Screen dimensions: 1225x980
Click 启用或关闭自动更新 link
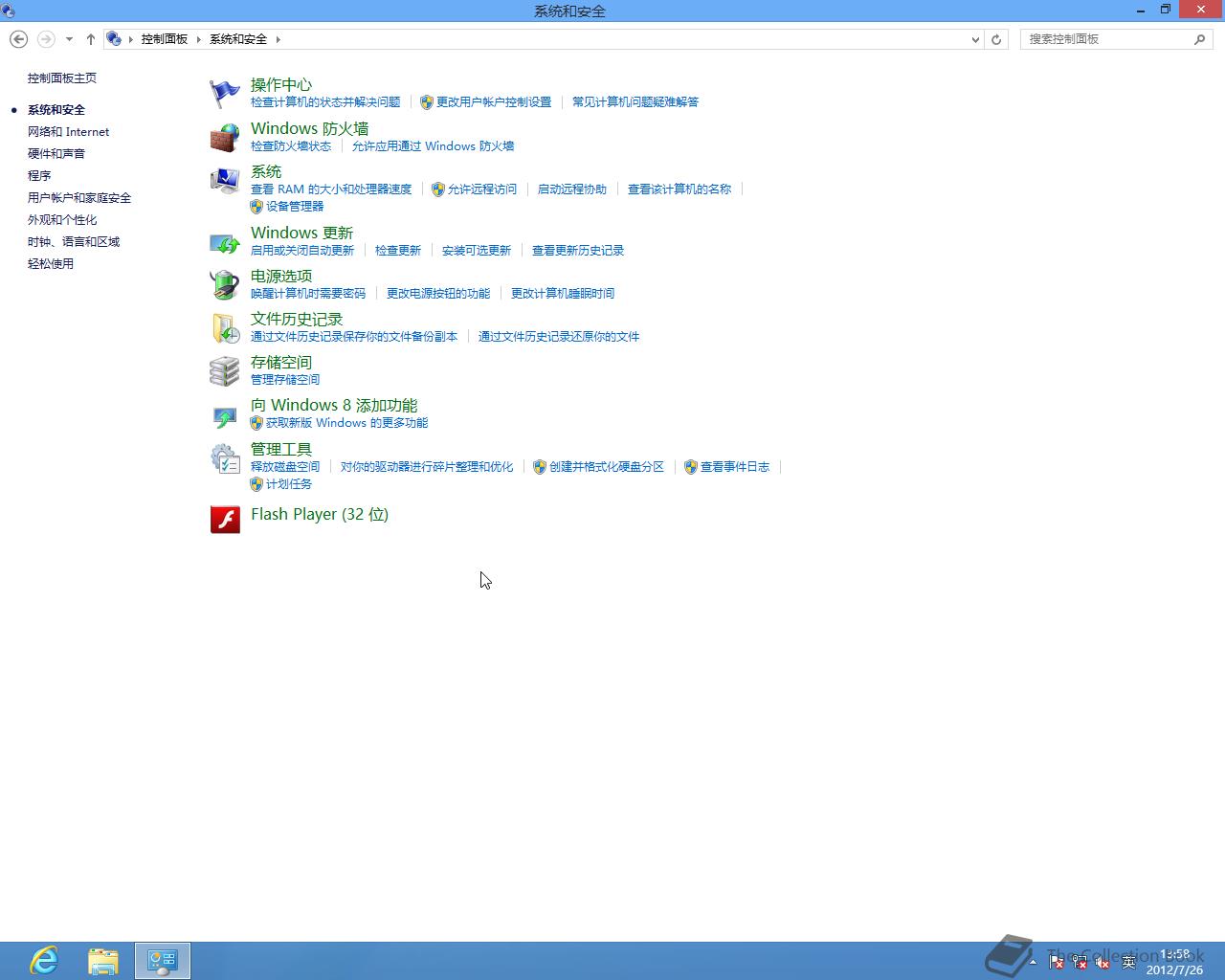point(302,251)
